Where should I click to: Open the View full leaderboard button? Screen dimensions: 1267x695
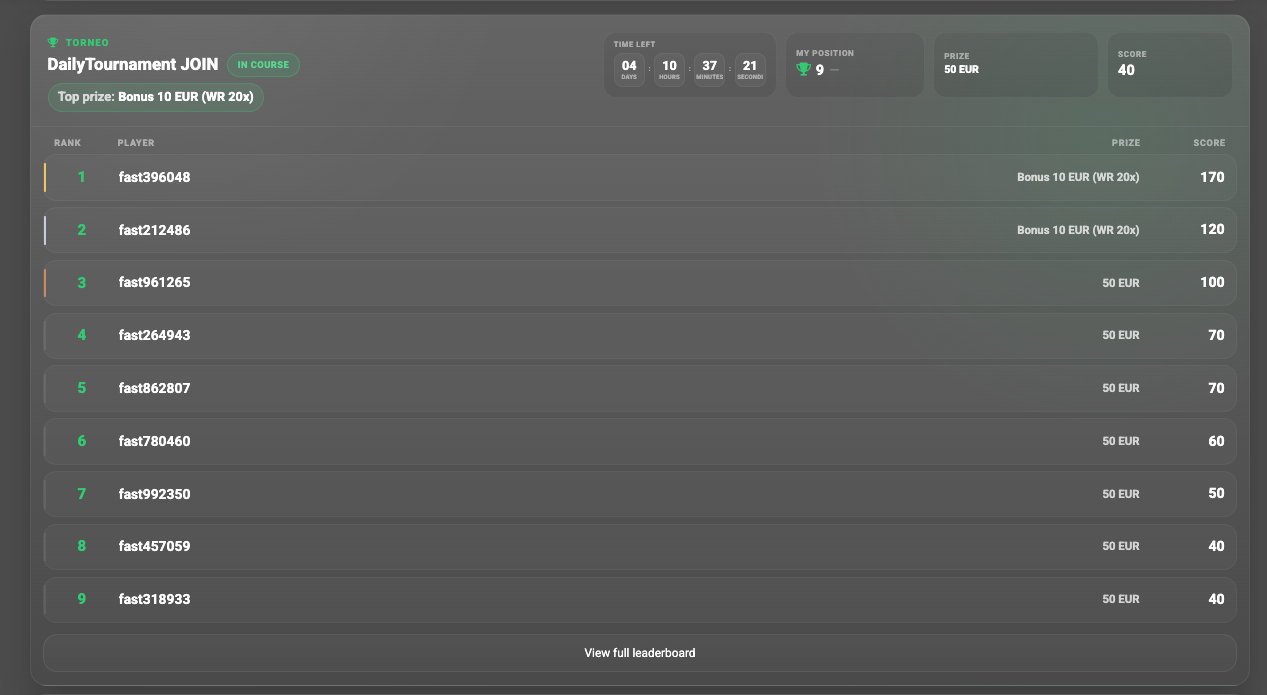click(640, 653)
